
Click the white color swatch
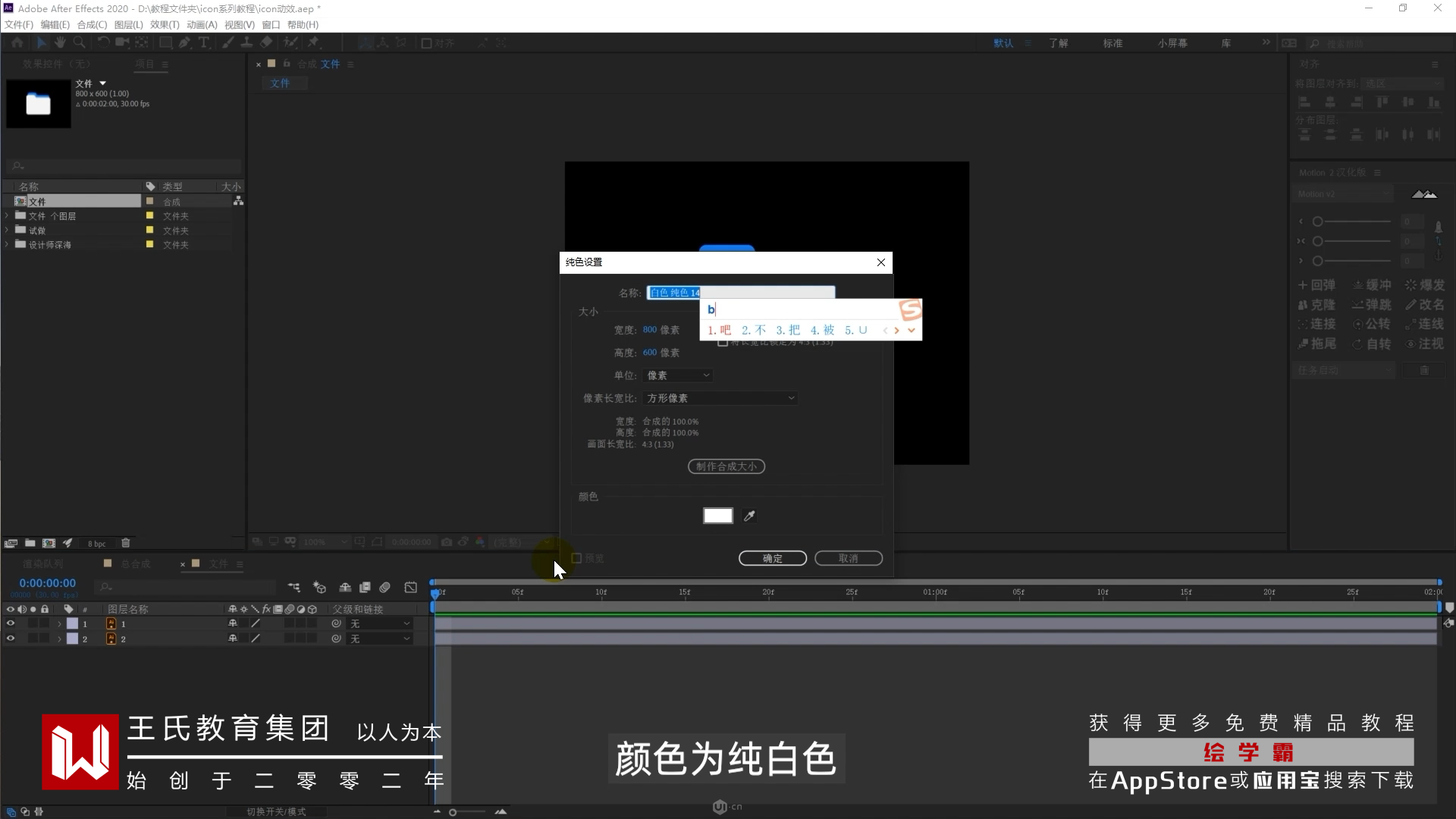pos(717,516)
